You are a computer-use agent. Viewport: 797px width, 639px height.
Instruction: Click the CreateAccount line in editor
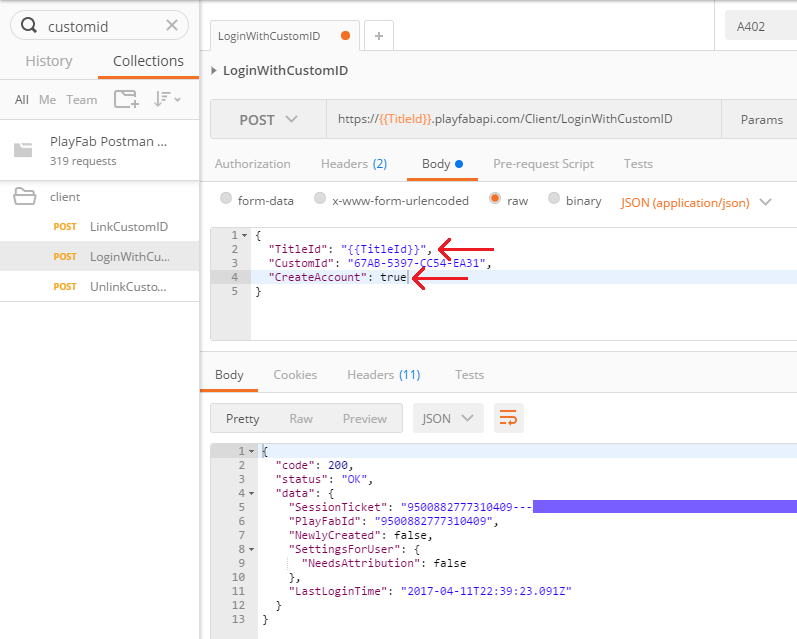click(x=524, y=277)
